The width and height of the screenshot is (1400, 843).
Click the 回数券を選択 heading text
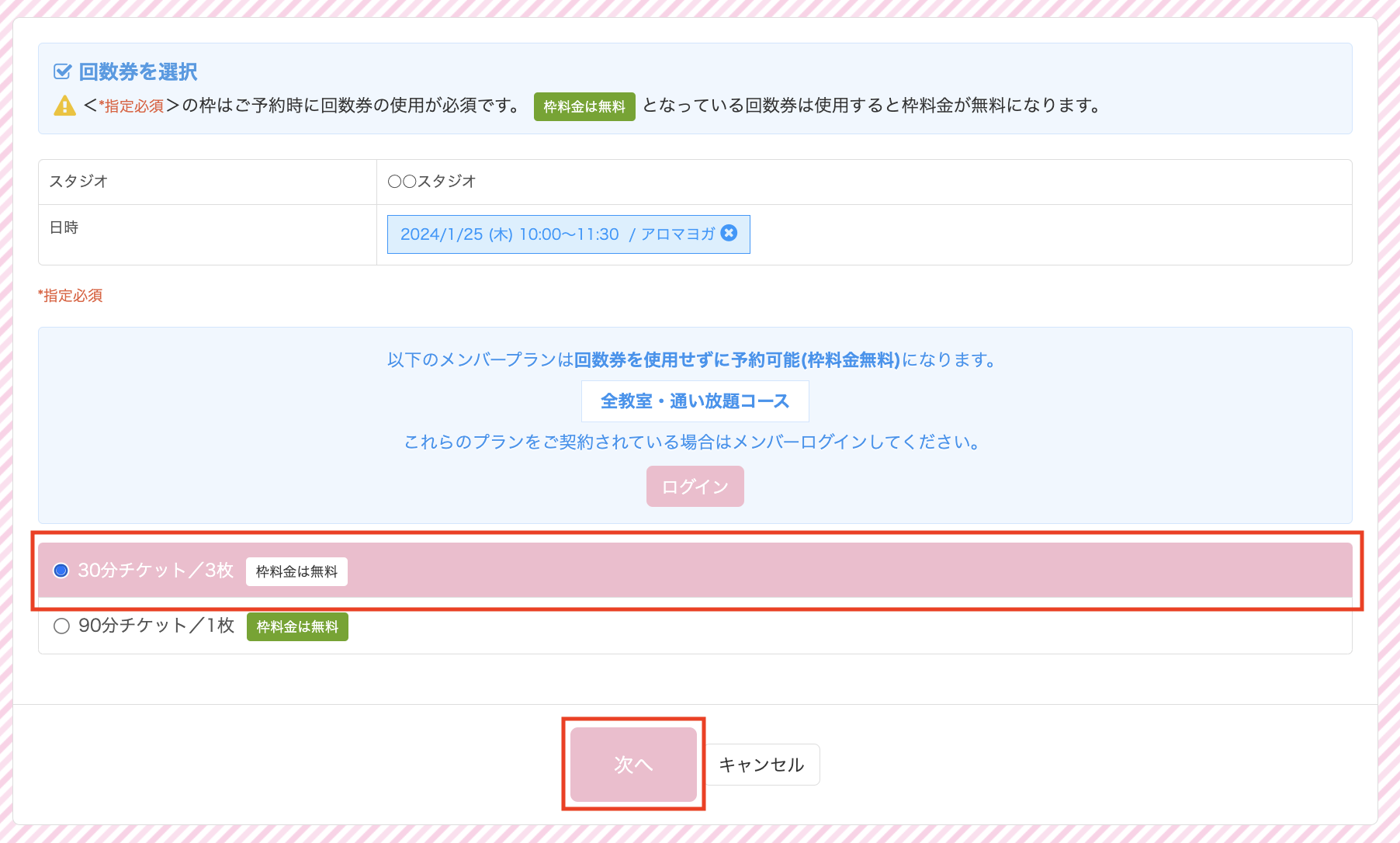pyautogui.click(x=138, y=72)
